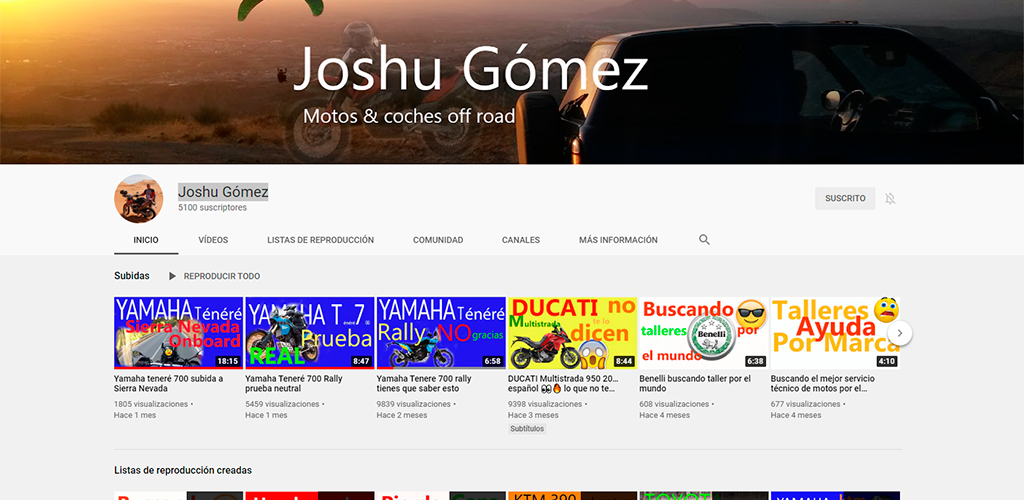Click the notification bell icon
1024x500 pixels.
tap(890, 198)
